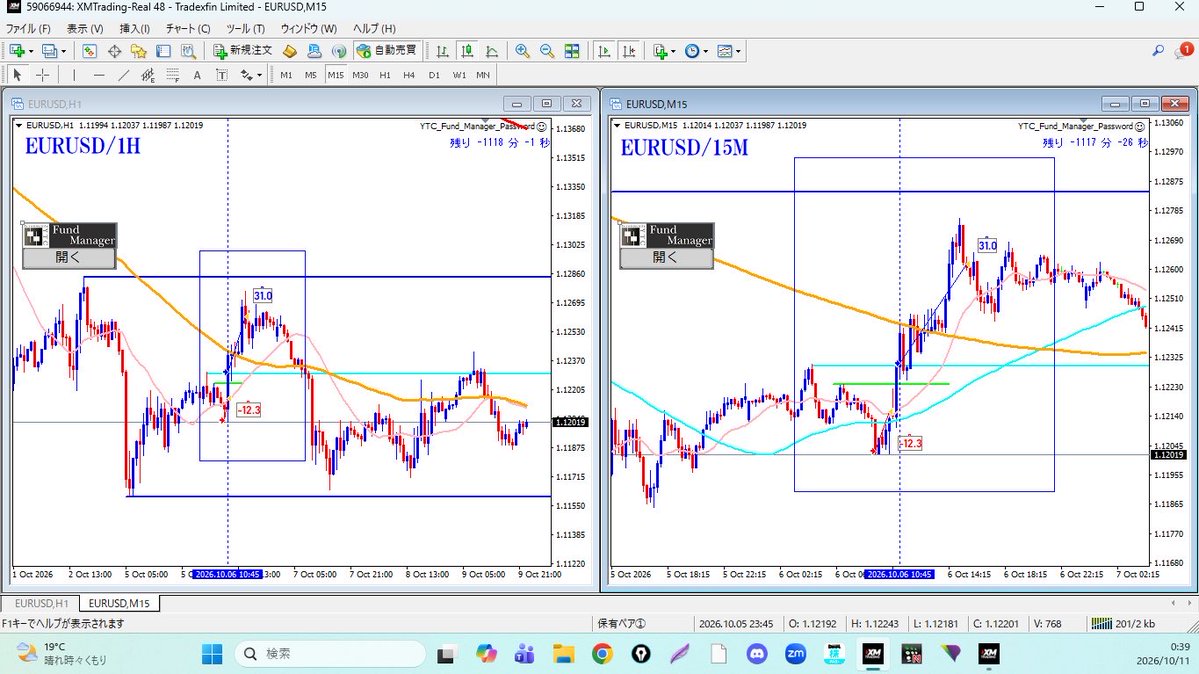Image resolution: width=1199 pixels, height=674 pixels.
Task: Select the Fibonacci retracement tool
Action: point(173,75)
